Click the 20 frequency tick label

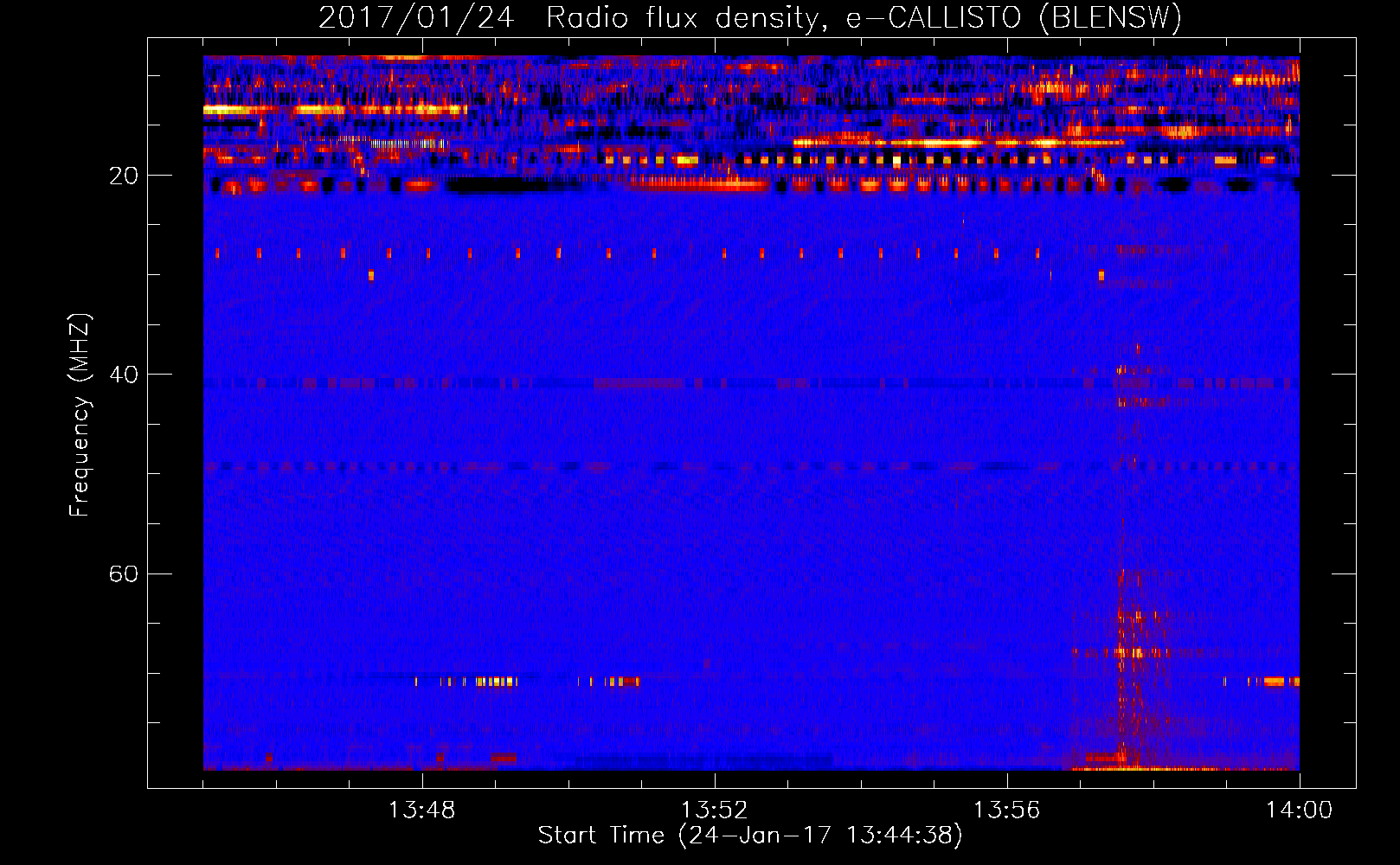(x=124, y=176)
